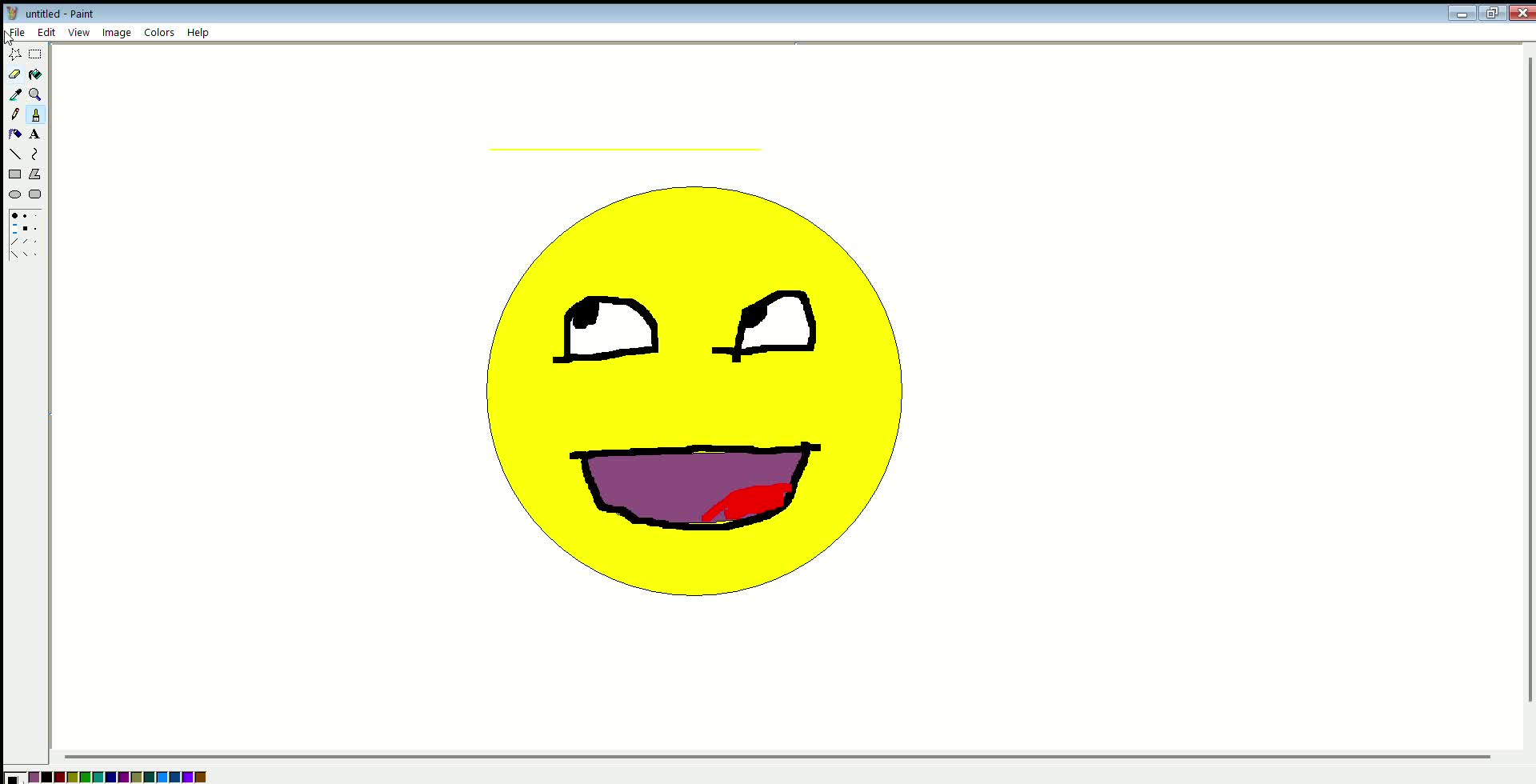Select the Pencil tool

tap(15, 114)
